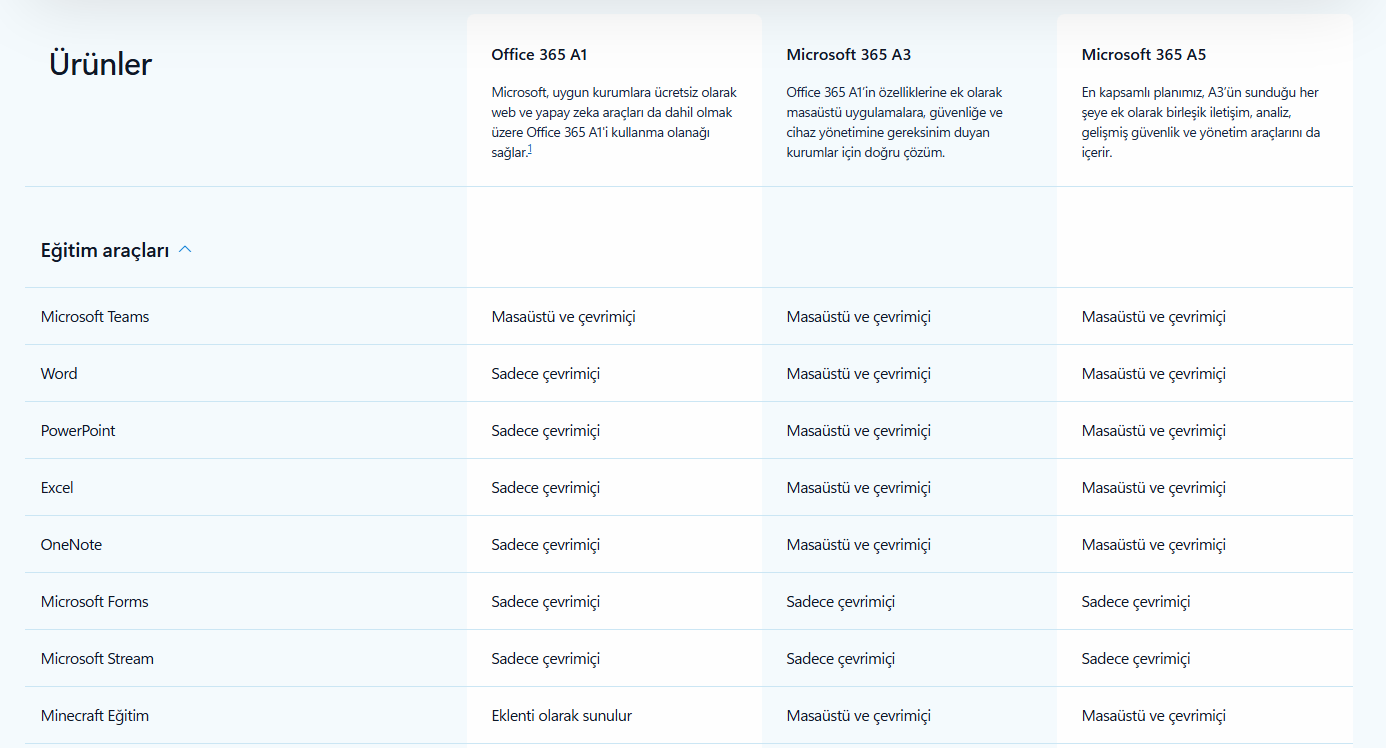Click the Word row label
The height and width of the screenshot is (748, 1386).
click(x=59, y=374)
